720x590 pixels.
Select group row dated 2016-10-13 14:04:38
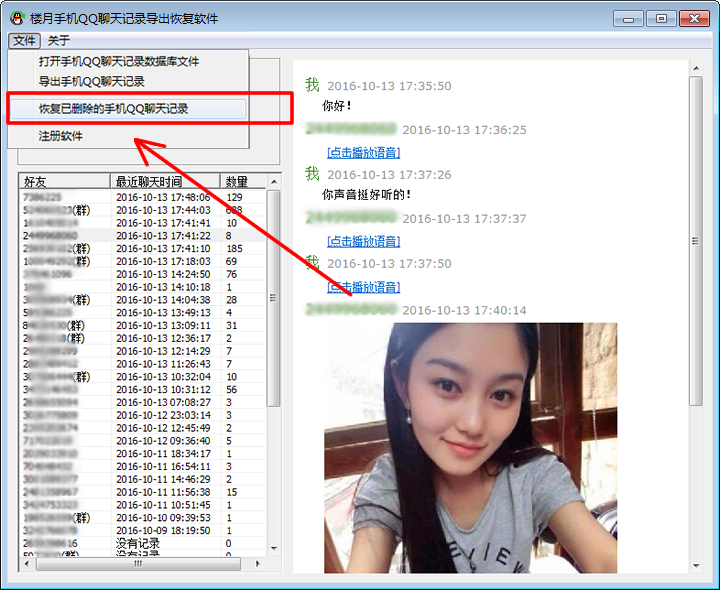point(142,300)
